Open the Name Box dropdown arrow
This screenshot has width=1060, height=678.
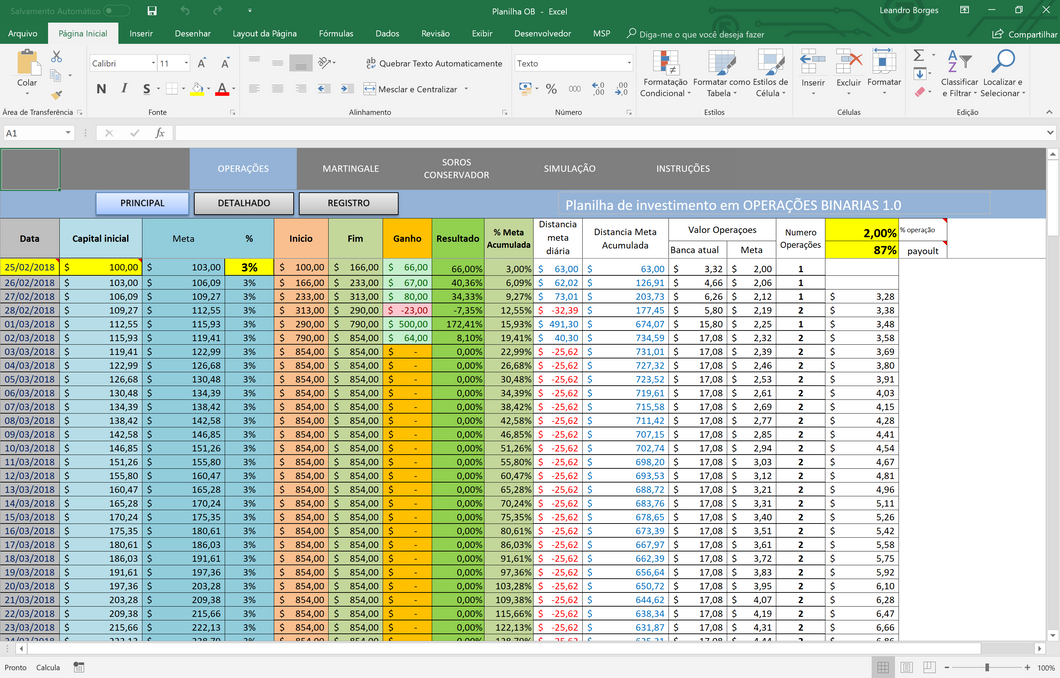(68, 133)
